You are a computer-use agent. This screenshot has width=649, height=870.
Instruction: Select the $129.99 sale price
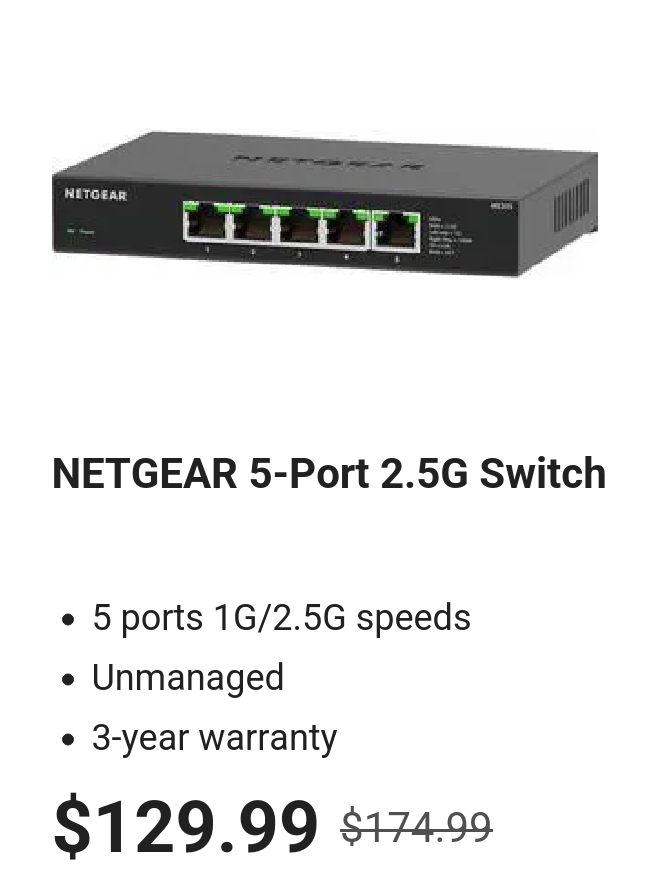click(186, 824)
